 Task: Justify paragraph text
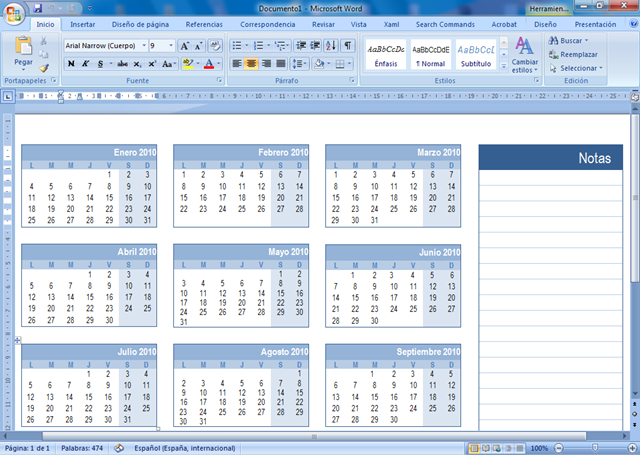click(x=281, y=64)
